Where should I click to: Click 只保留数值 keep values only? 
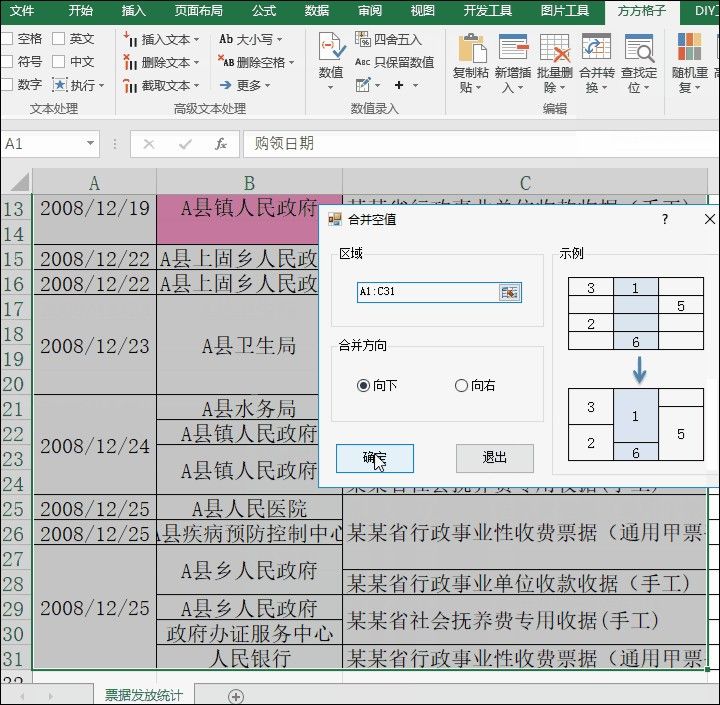pos(395,62)
